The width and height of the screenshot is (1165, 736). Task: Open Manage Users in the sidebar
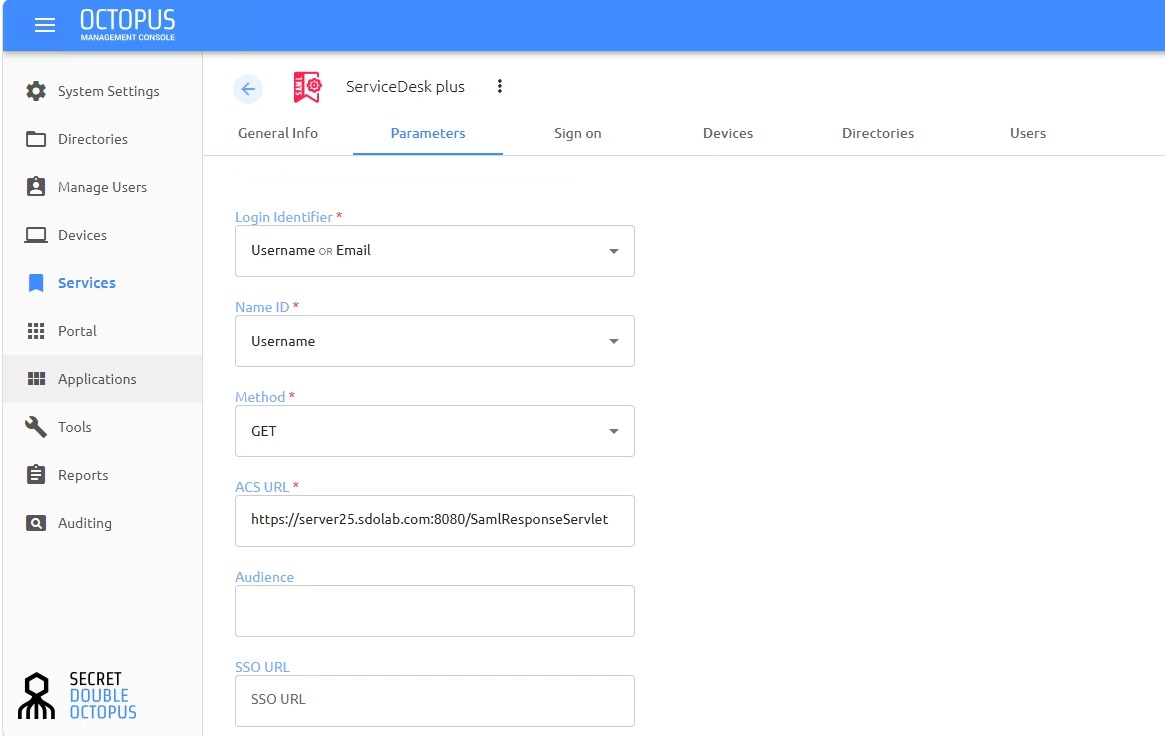(103, 187)
